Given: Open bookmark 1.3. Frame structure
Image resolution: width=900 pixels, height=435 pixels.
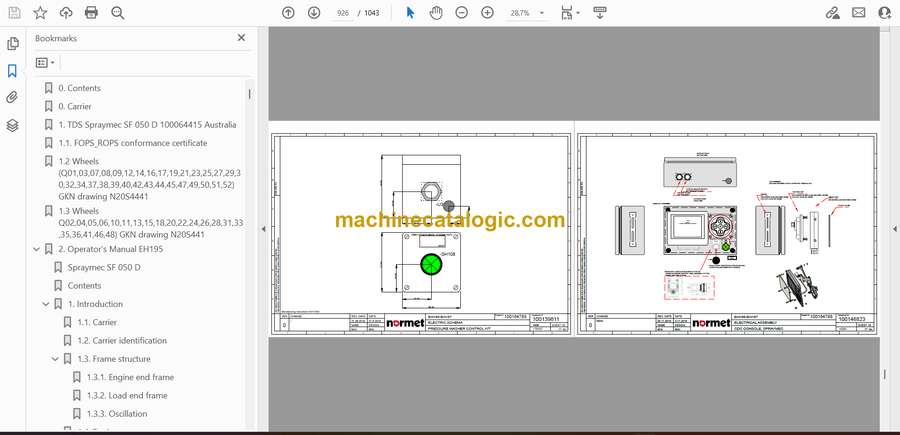Looking at the screenshot, I should pos(114,359).
